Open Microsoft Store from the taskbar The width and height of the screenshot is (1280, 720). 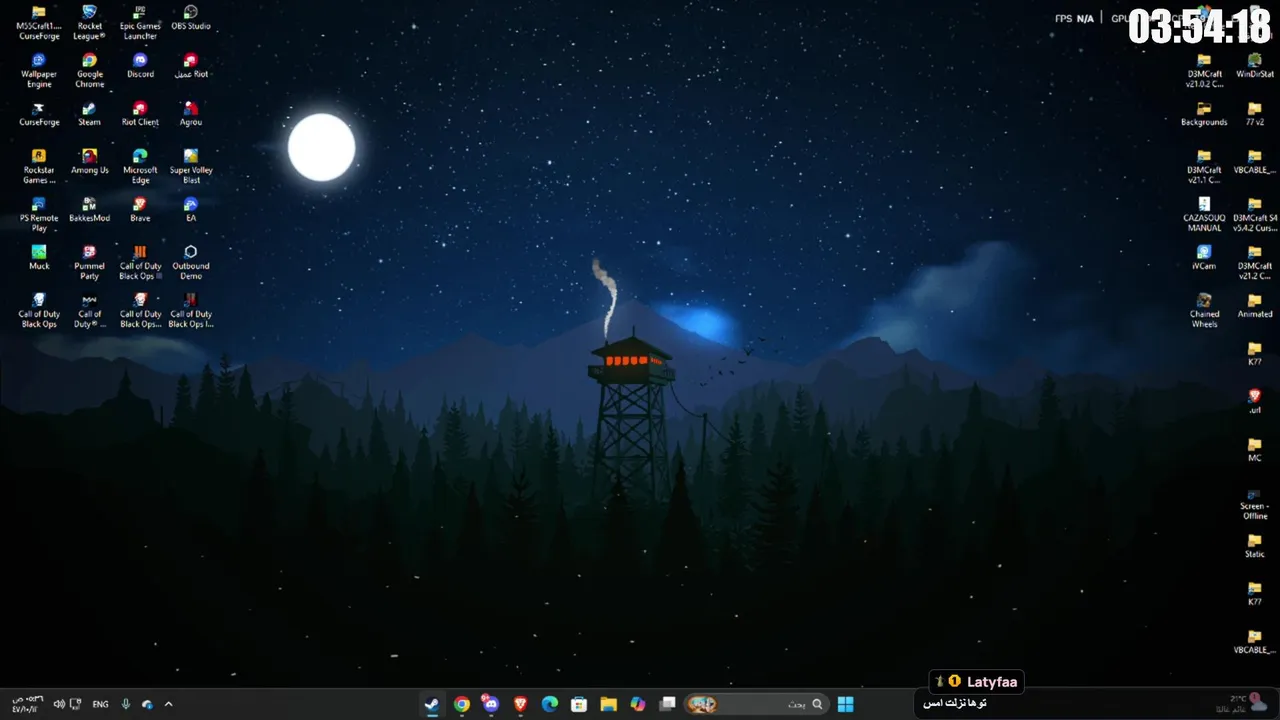(x=578, y=704)
